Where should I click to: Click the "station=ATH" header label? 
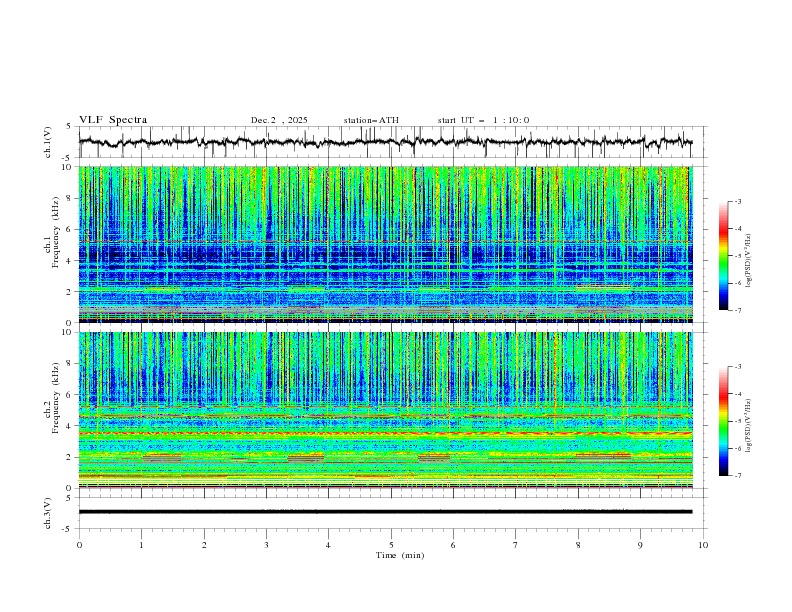pos(371,120)
